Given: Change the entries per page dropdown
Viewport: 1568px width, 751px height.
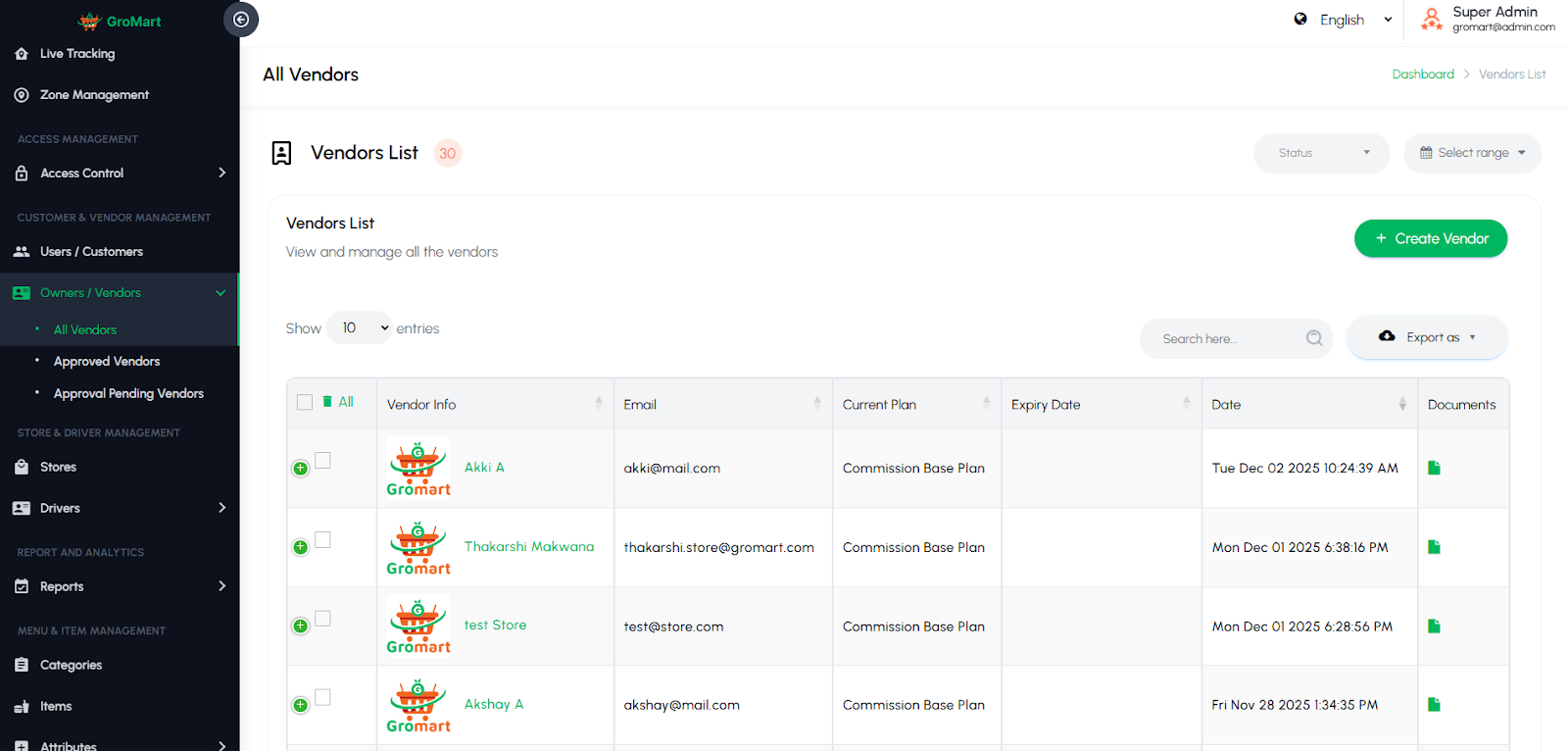Looking at the screenshot, I should pyautogui.click(x=360, y=328).
